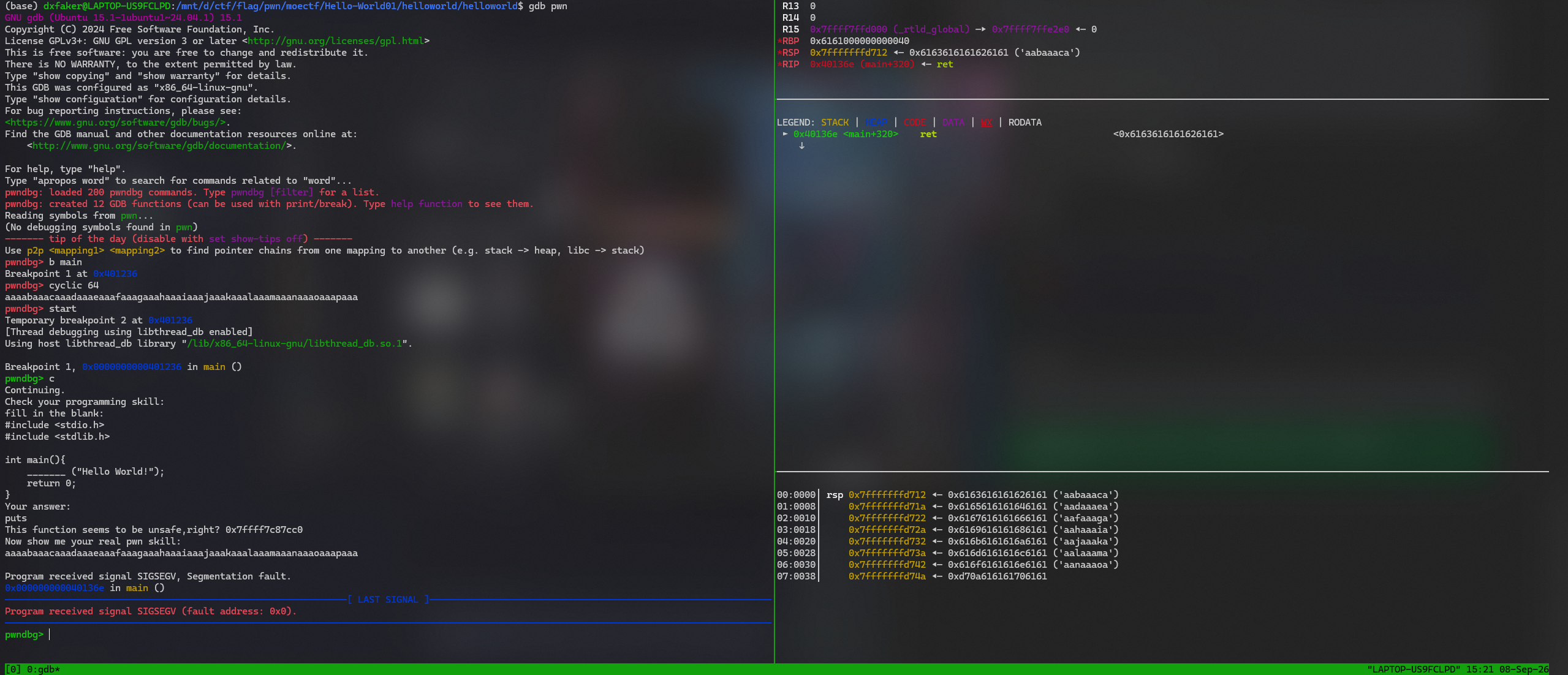Click stack row 07:0038 value 0xd70a616161706161
Viewport: 1568px width, 675px height.
coord(998,576)
